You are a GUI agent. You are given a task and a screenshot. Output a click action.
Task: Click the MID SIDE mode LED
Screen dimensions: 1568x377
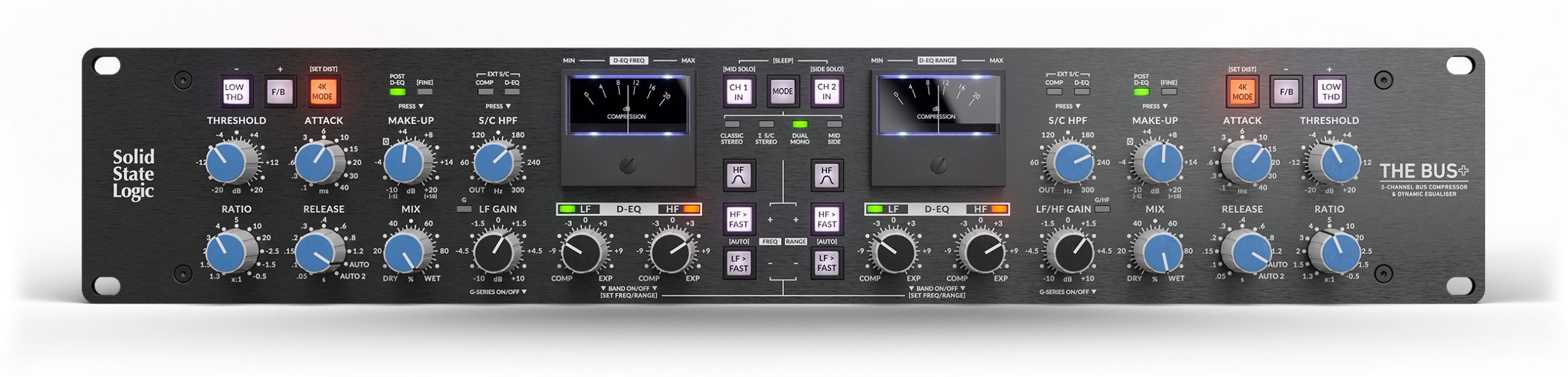click(x=834, y=124)
